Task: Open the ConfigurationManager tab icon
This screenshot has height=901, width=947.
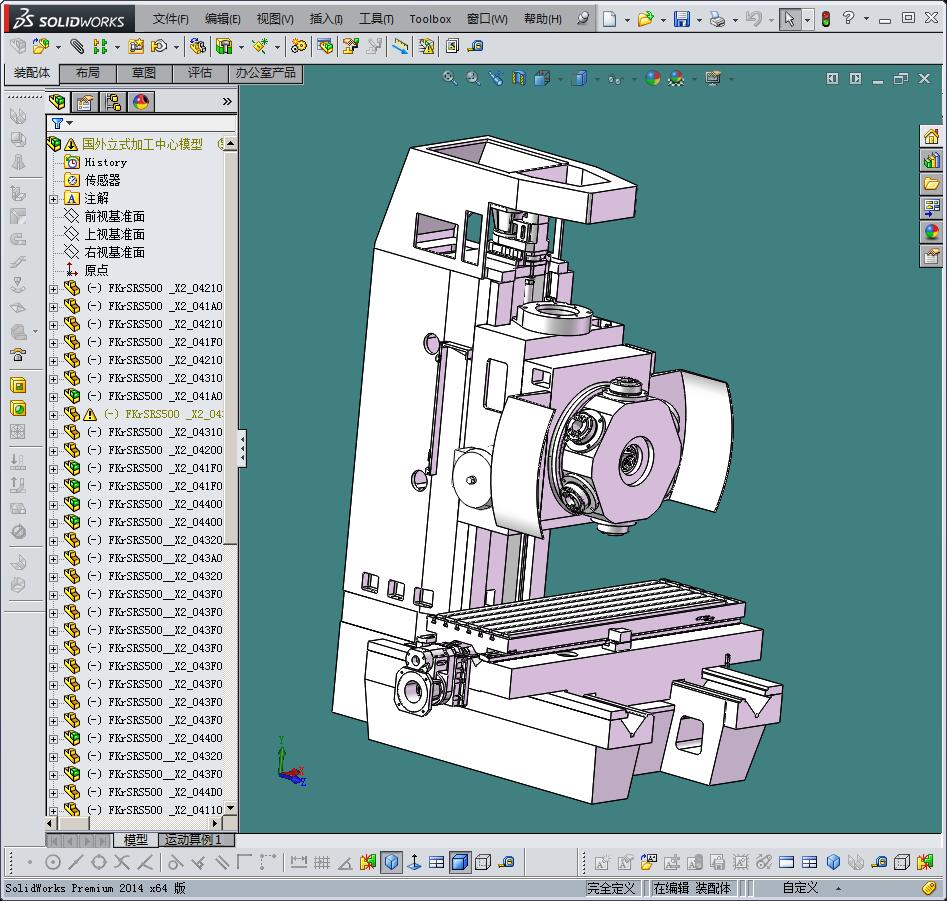Action: [x=113, y=101]
